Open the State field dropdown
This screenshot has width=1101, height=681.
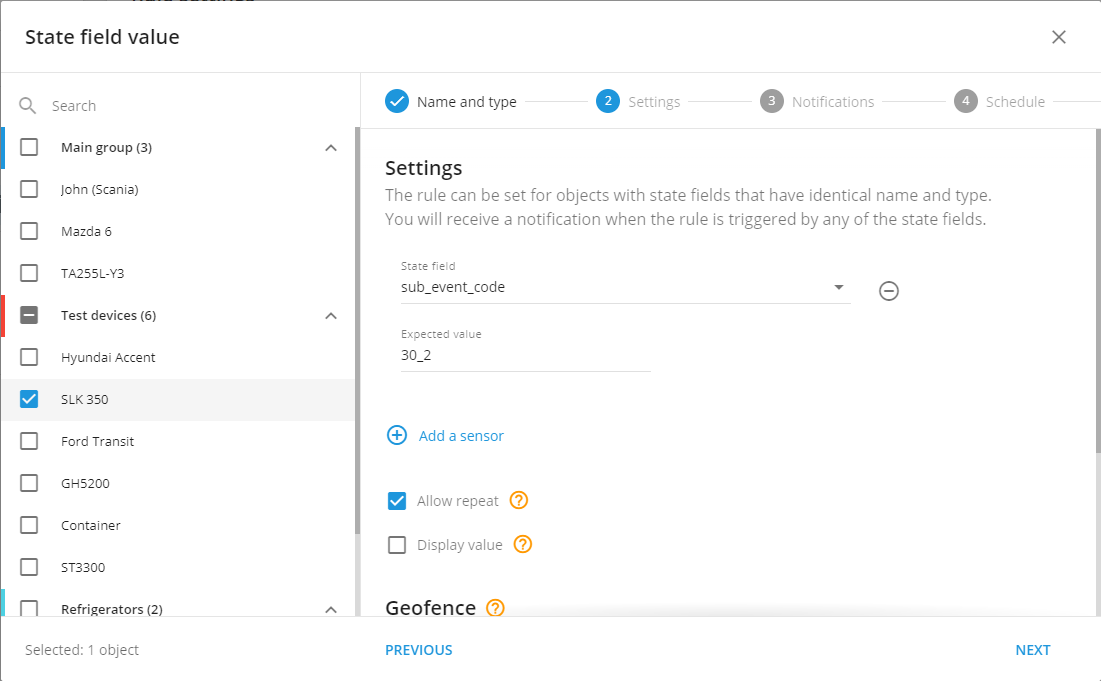coord(625,287)
